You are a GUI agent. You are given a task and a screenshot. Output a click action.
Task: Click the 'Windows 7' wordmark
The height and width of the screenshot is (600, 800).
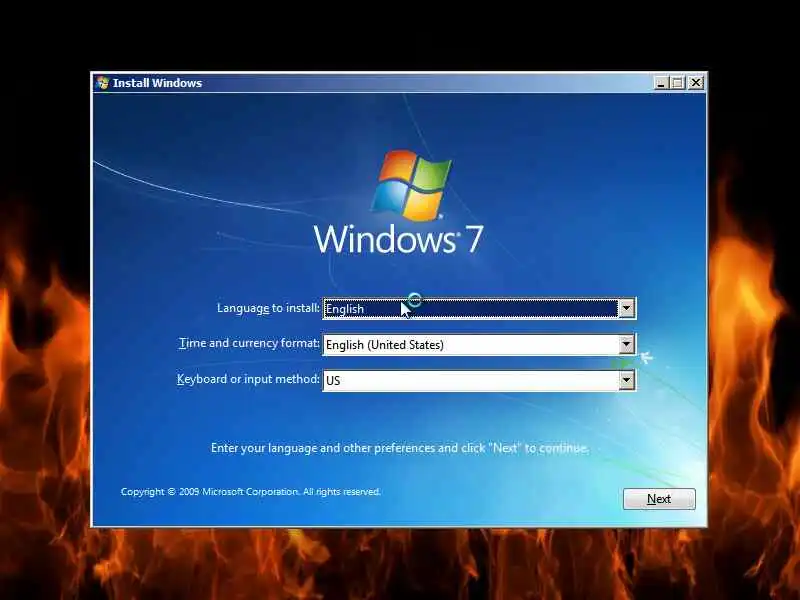398,239
